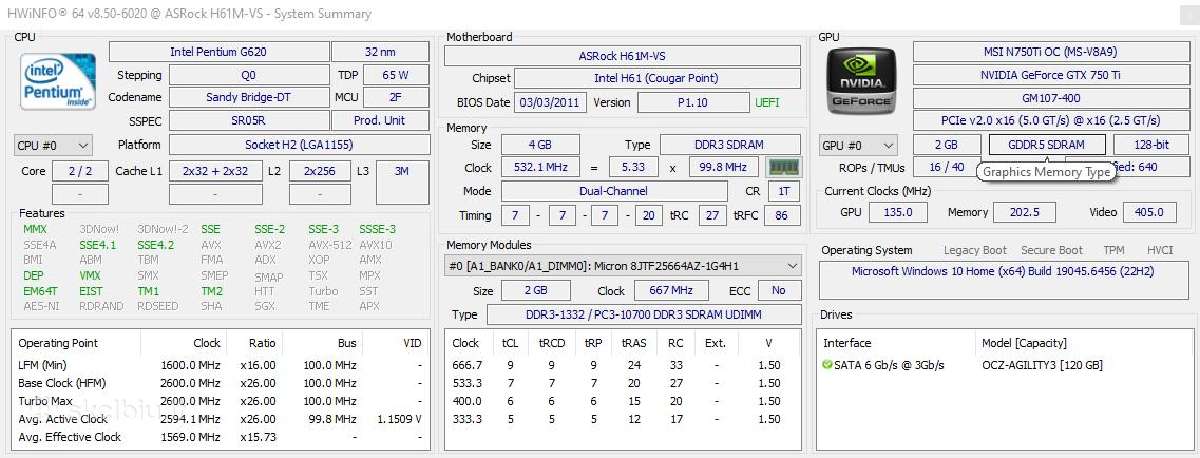1200x458 pixels.
Task: Click the 03/03/2011 BIOS date field
Action: coord(549,102)
